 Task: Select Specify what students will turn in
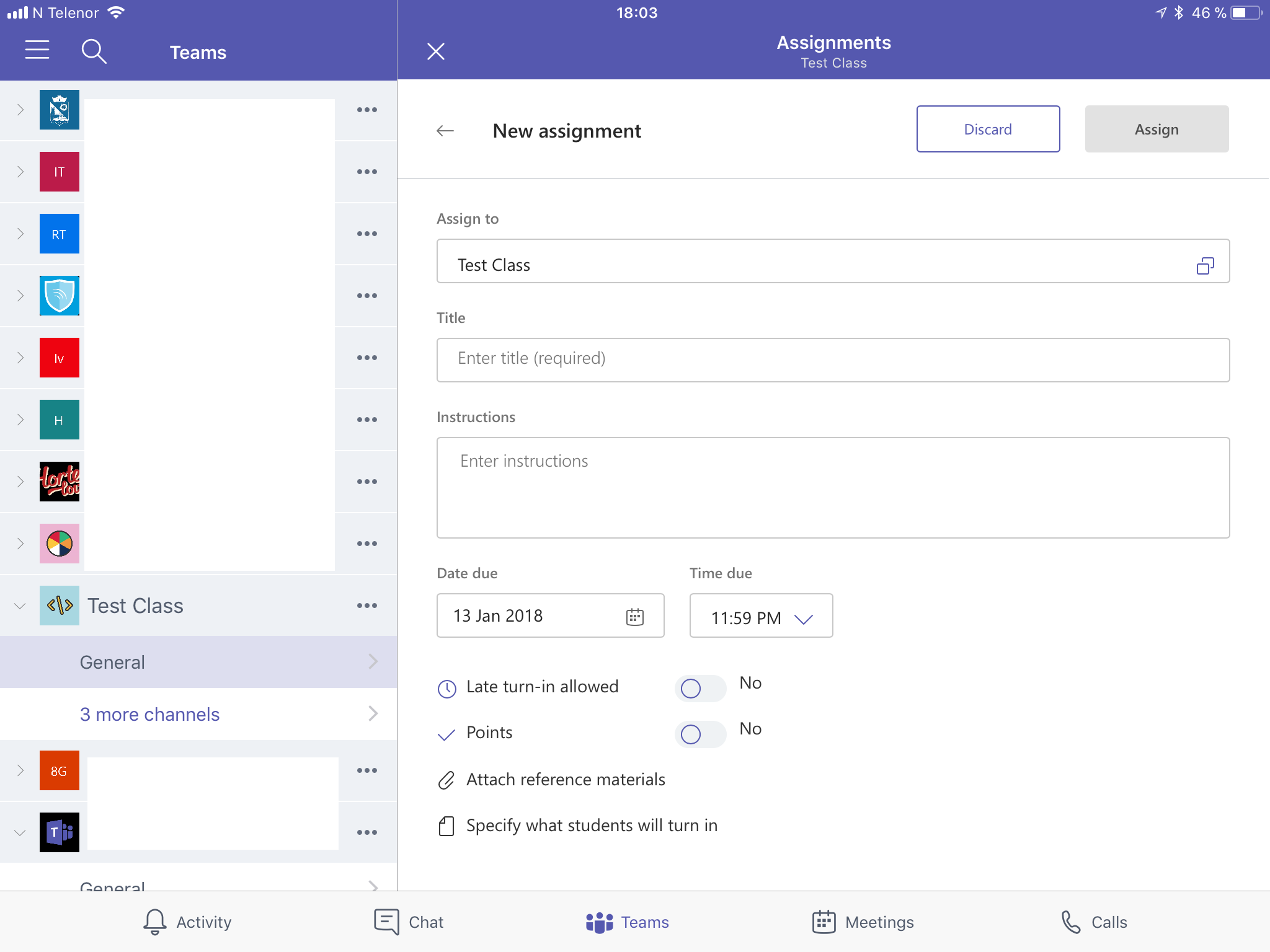(x=591, y=826)
